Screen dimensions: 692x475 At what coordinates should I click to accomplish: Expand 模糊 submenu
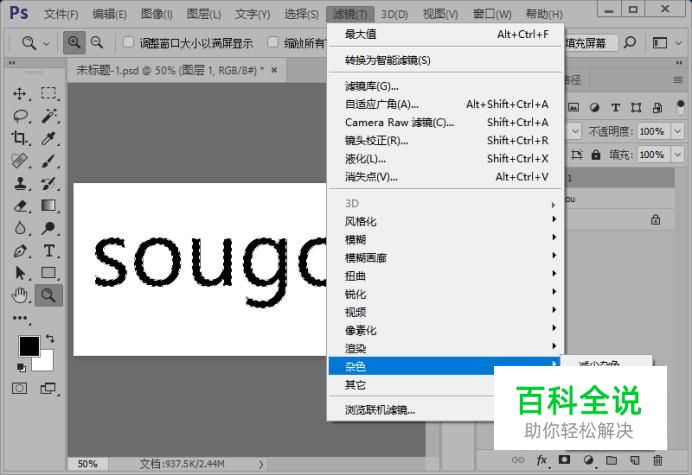coord(446,239)
